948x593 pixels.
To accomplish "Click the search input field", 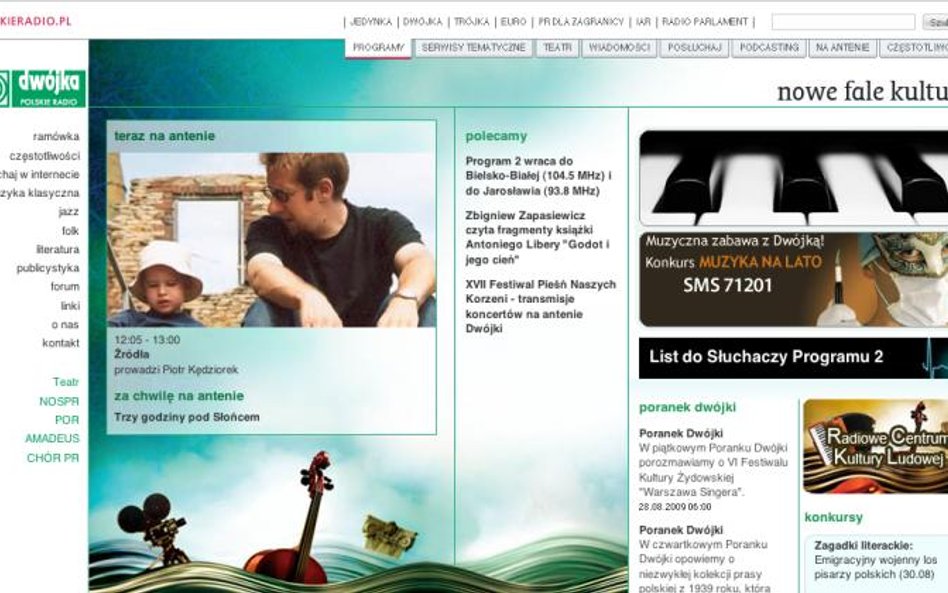I will click(843, 22).
